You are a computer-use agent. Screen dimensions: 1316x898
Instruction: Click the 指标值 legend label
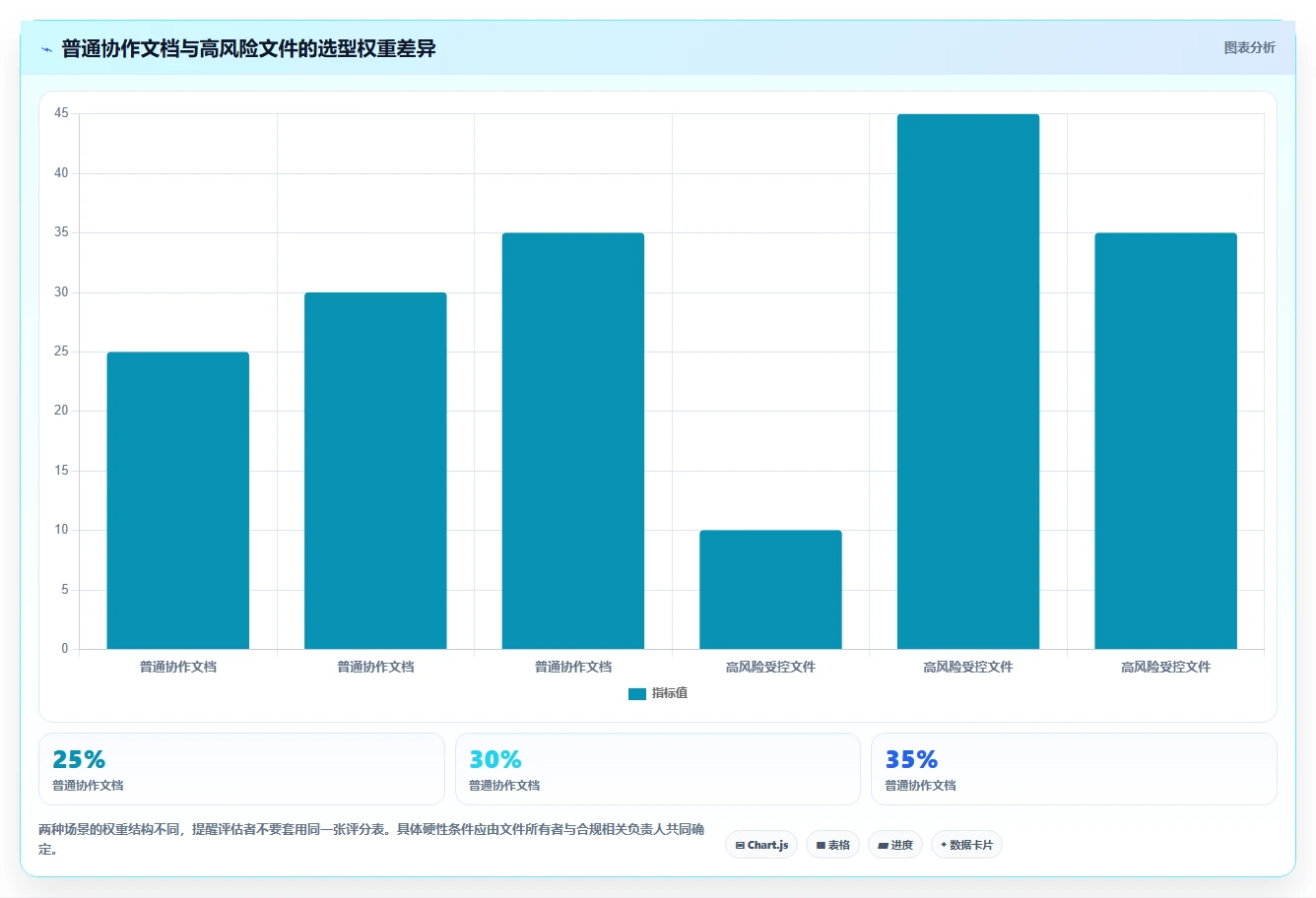coord(670,693)
